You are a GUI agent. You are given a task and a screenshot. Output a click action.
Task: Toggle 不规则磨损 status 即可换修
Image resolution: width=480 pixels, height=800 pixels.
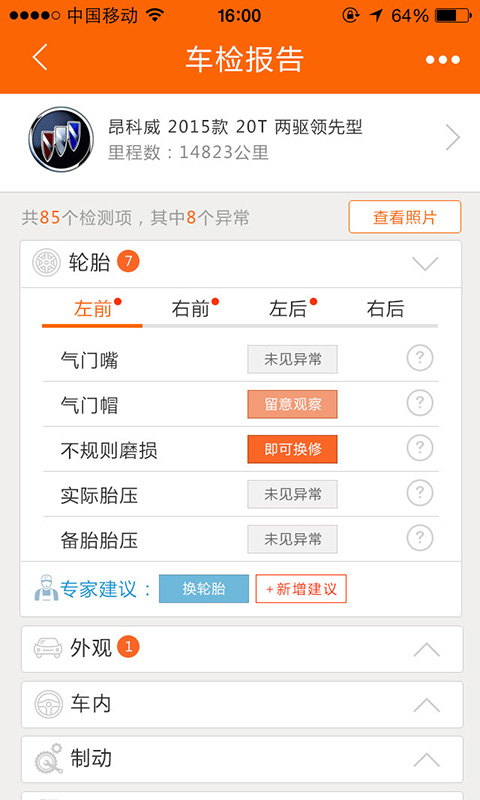[x=292, y=449]
